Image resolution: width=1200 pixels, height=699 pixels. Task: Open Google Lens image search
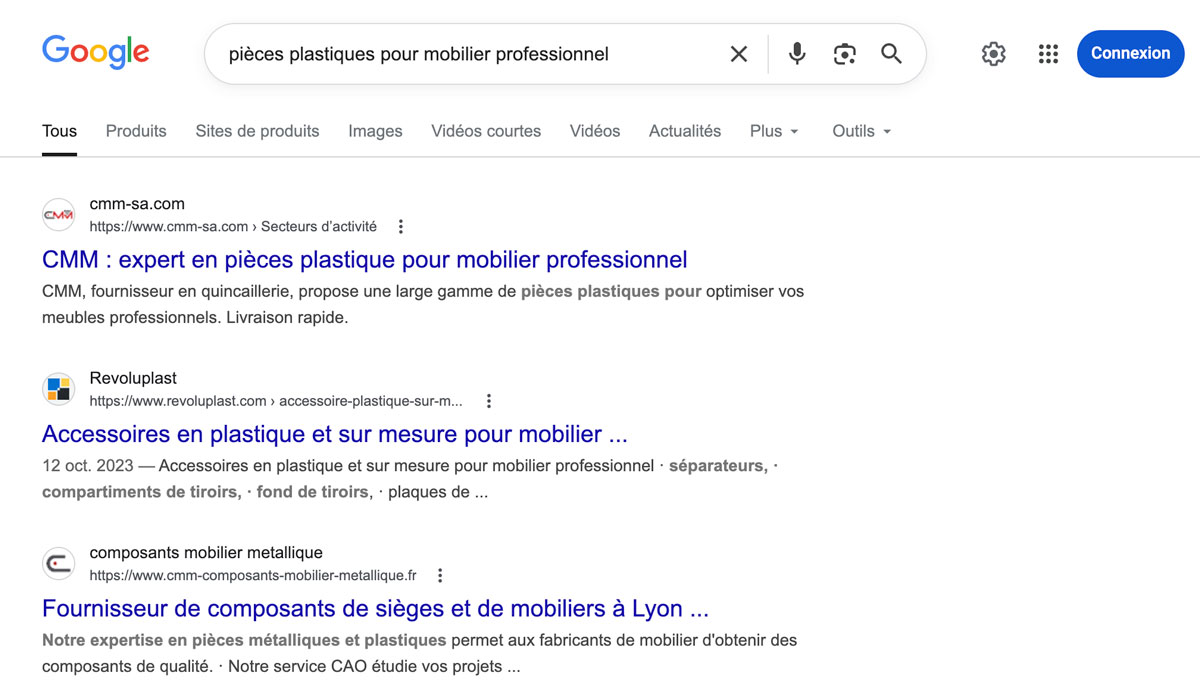point(844,54)
